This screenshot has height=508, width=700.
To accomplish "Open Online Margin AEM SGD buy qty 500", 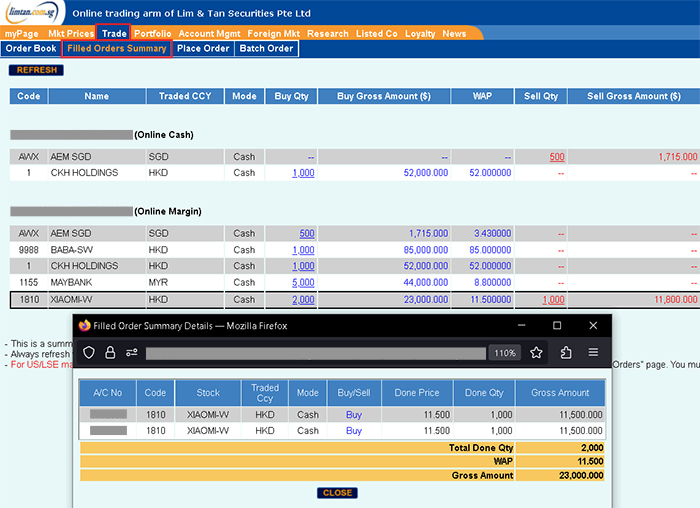I will pyautogui.click(x=307, y=233).
